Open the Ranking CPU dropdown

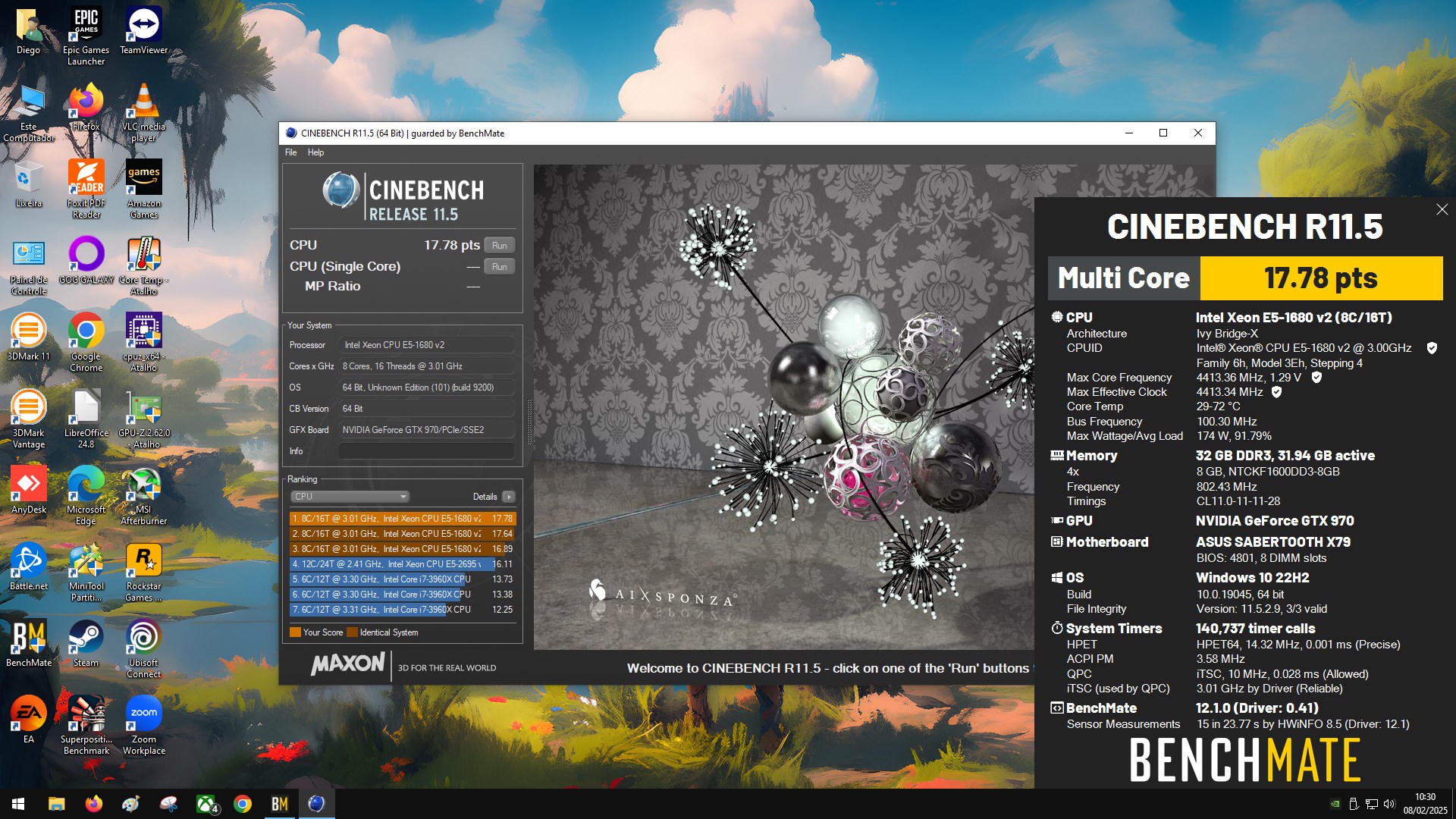350,497
